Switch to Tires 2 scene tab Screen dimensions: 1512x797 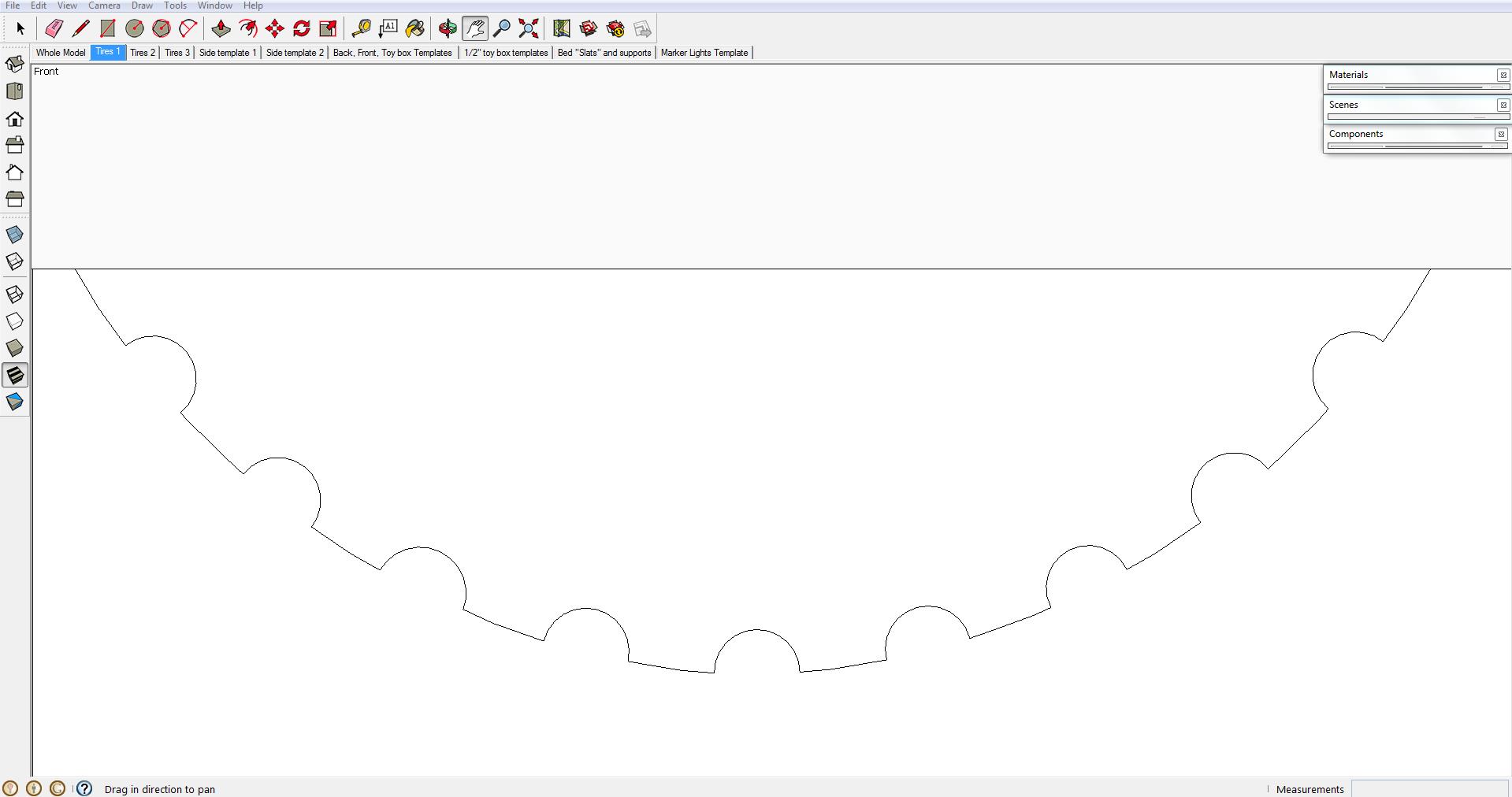tap(143, 53)
